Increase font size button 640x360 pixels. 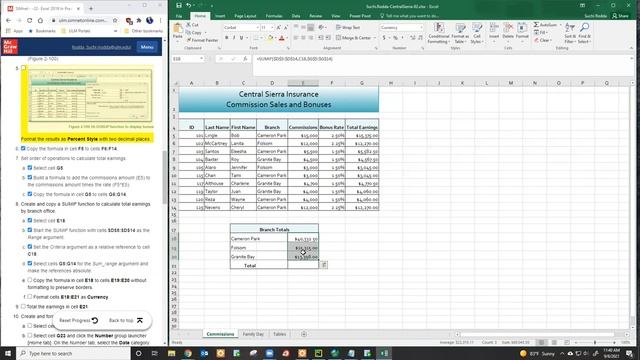click(279, 27)
